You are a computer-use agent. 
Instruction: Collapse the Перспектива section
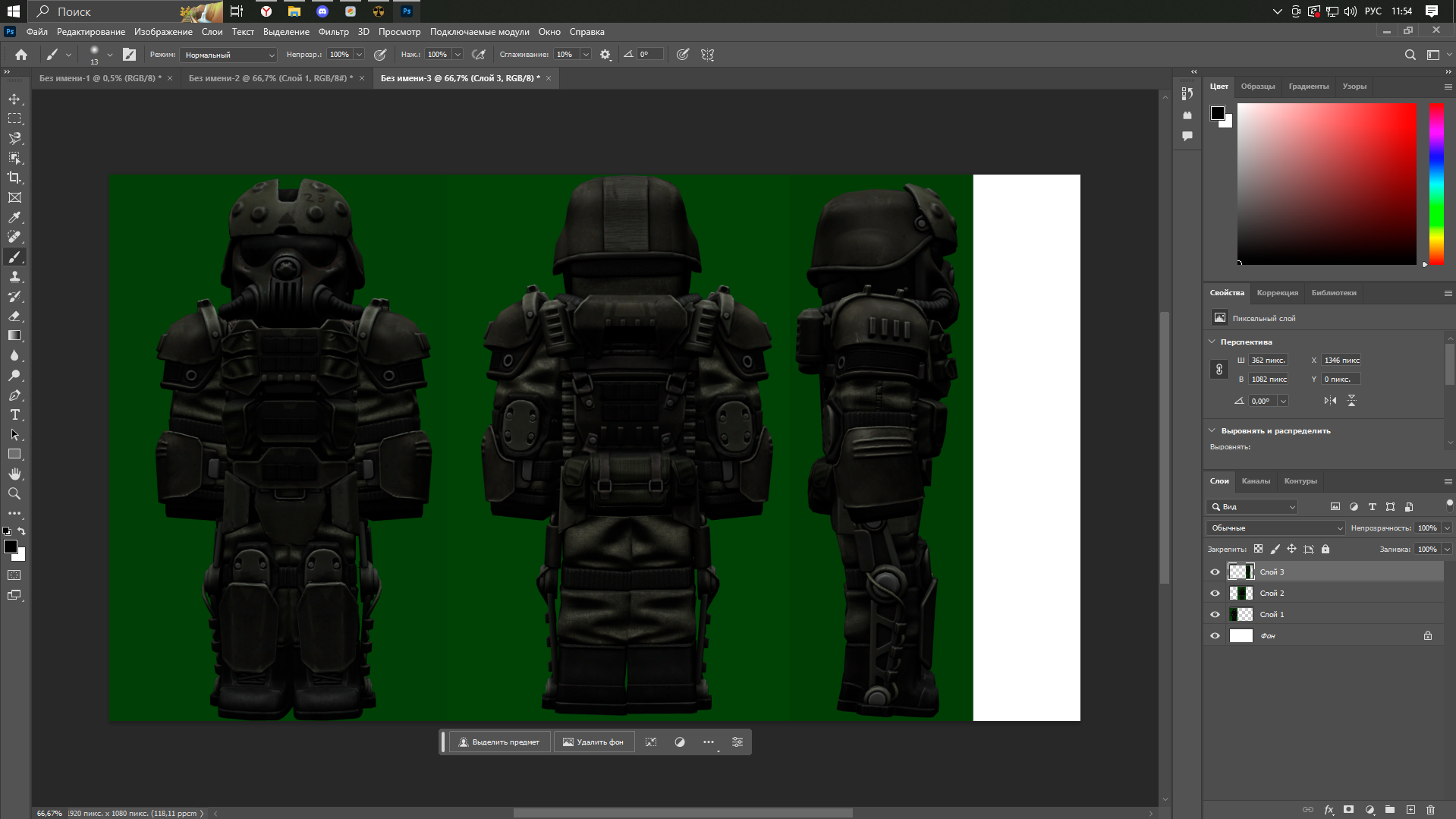pyautogui.click(x=1212, y=342)
